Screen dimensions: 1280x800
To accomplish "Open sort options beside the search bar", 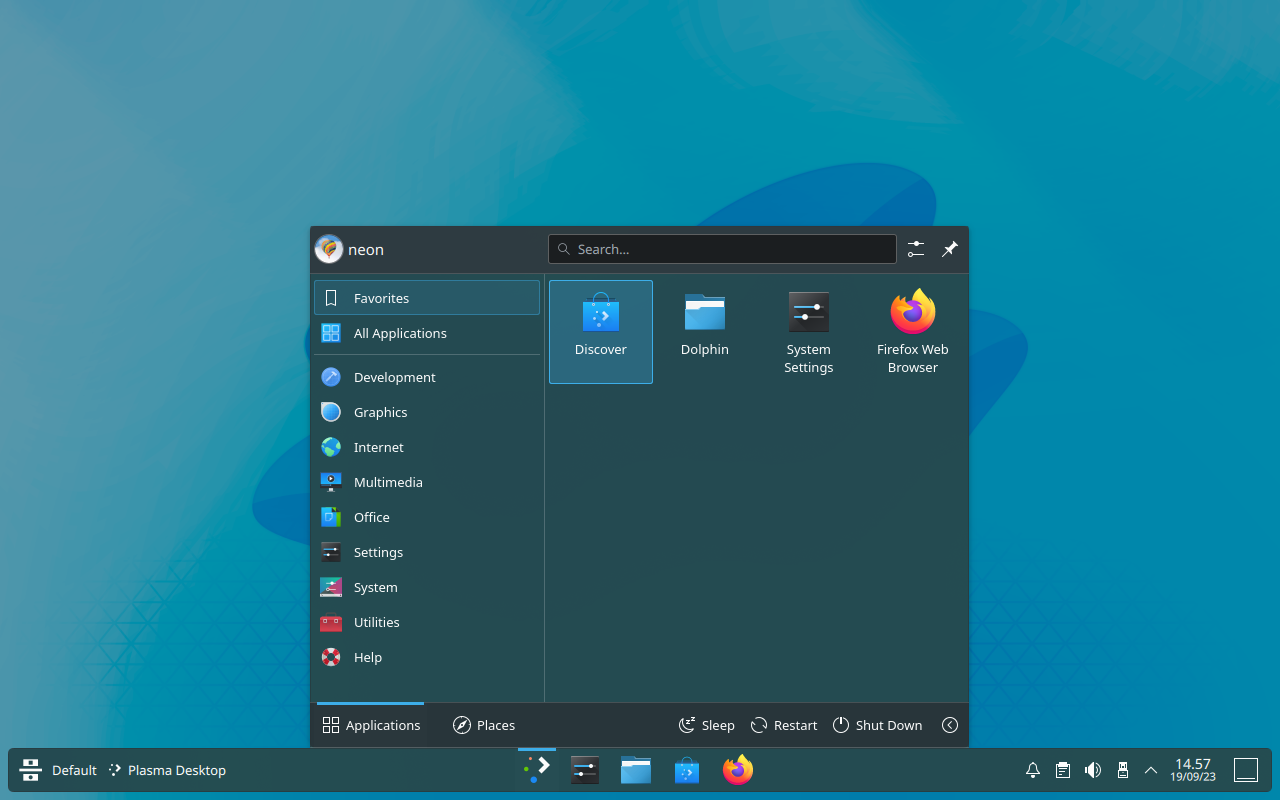I will (x=915, y=249).
